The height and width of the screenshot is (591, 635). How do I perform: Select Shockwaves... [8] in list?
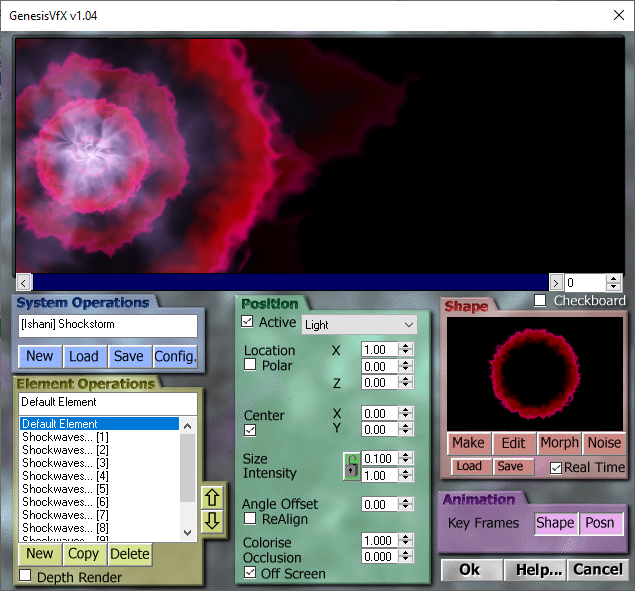click(x=99, y=528)
